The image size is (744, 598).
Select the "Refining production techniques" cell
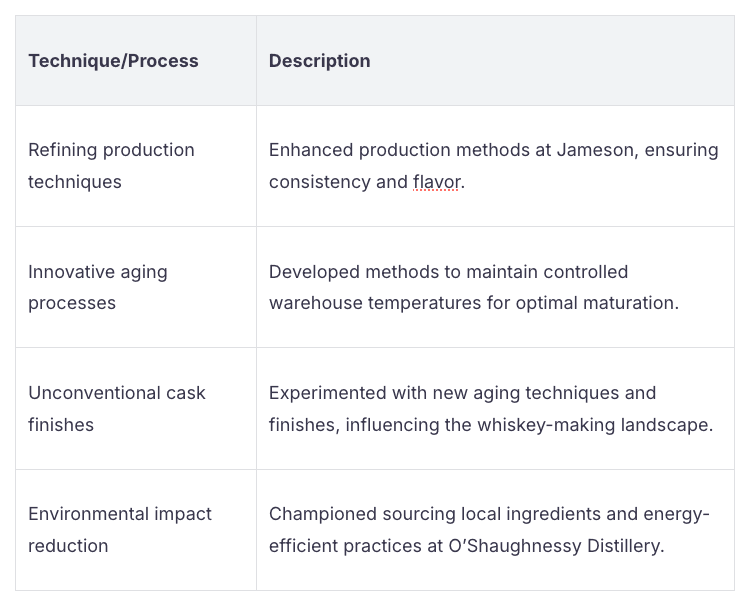(111, 166)
